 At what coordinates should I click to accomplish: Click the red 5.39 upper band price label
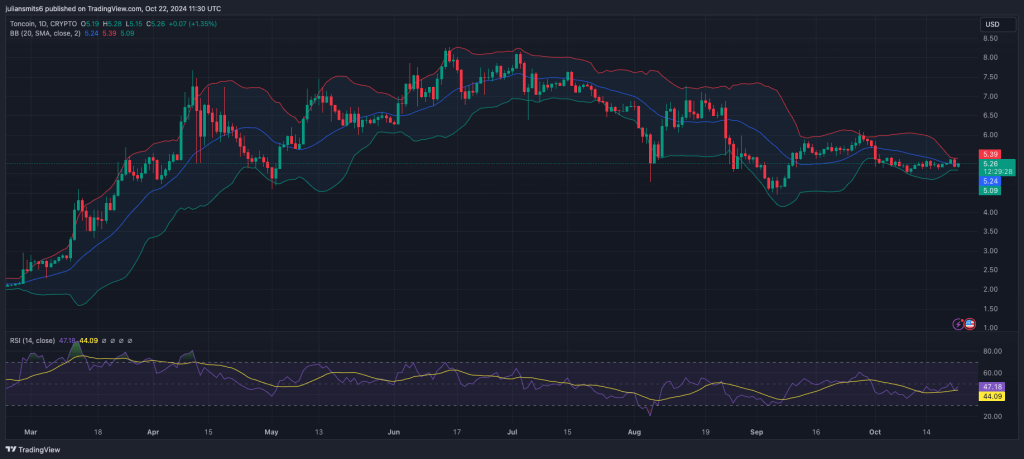coord(989,153)
